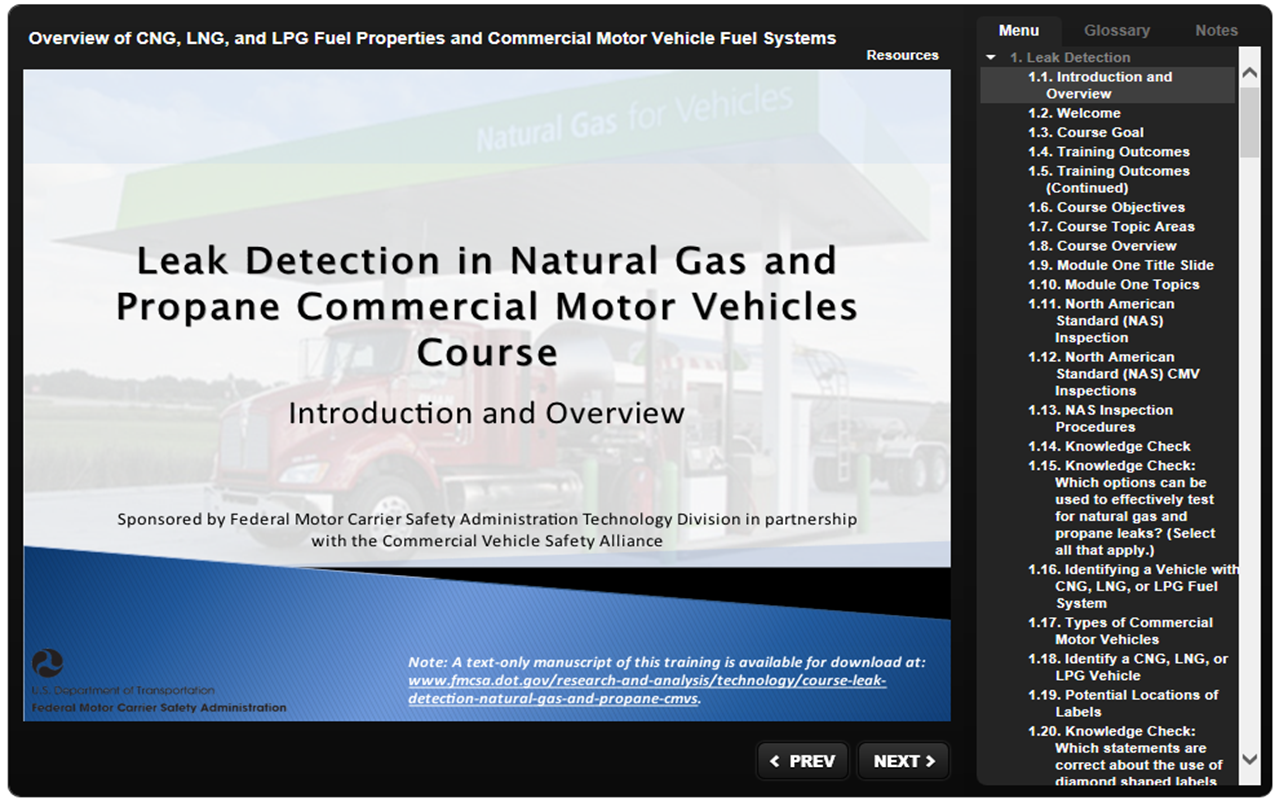Open the FMCSA manuscript download link
The image size is (1275, 801).
[x=647, y=689]
